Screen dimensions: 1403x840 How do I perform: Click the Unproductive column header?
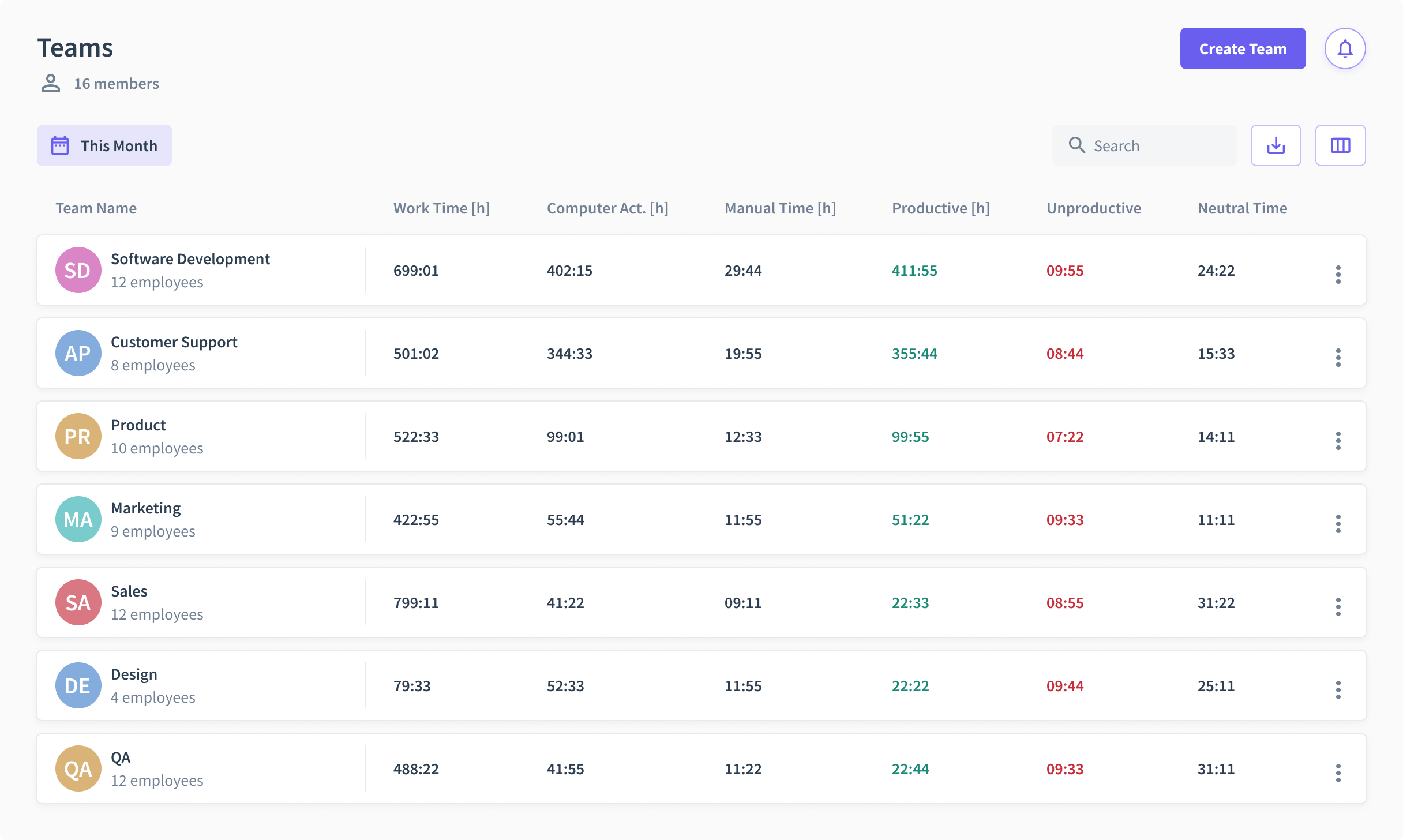click(x=1093, y=208)
